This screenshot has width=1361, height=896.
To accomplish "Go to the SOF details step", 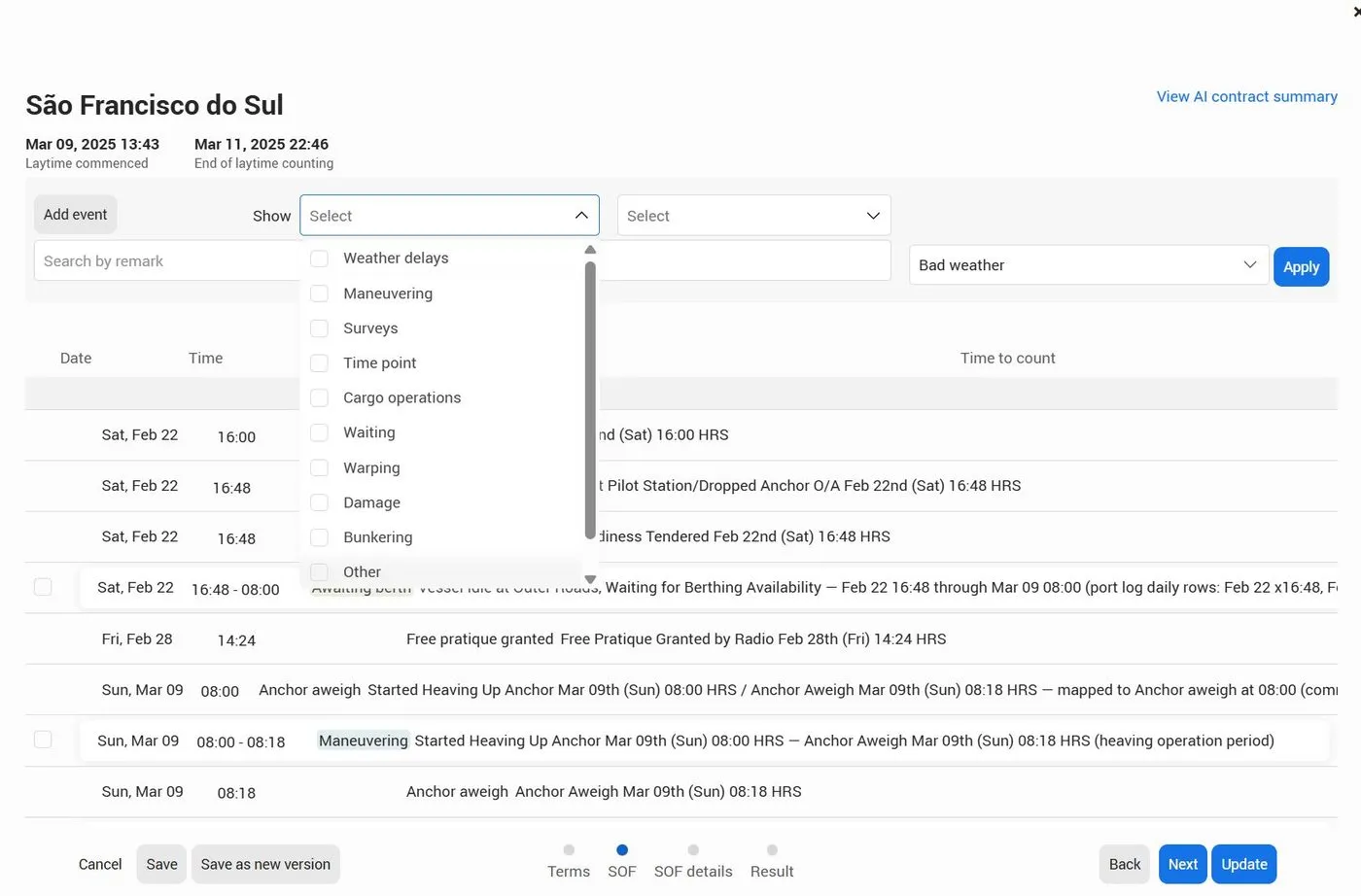I will [693, 862].
